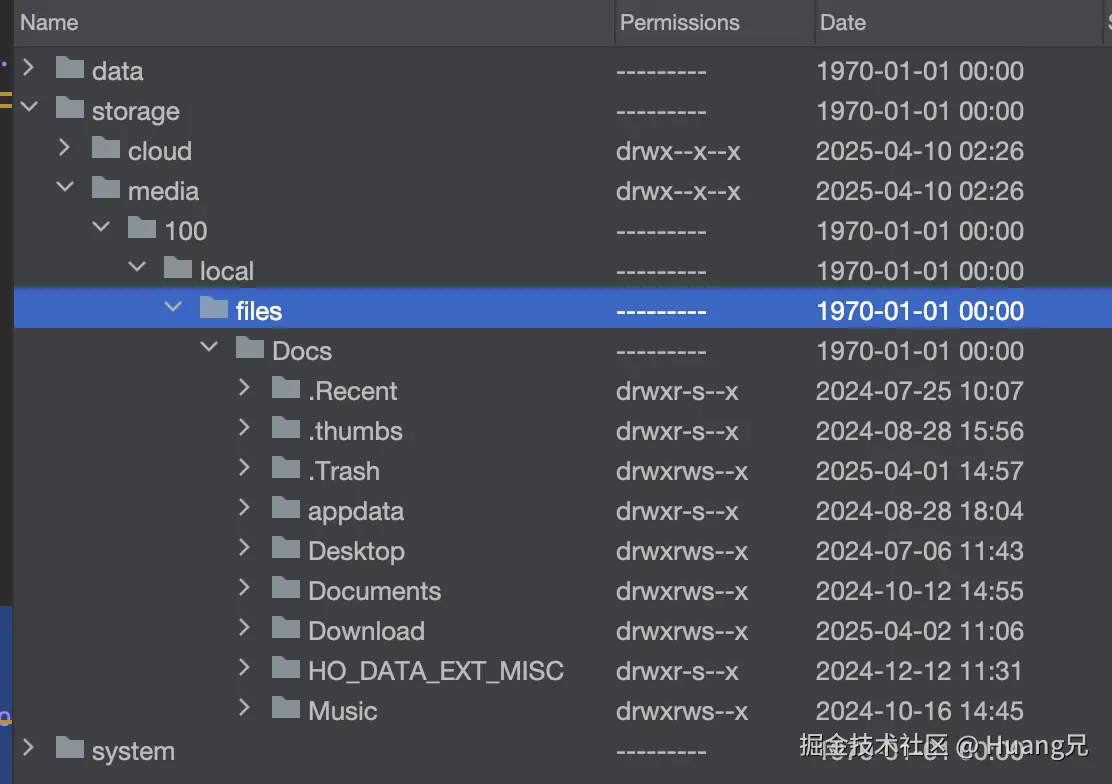Screen dimensions: 1112x784
Task: Click the .Trash folder icon
Action: point(285,470)
